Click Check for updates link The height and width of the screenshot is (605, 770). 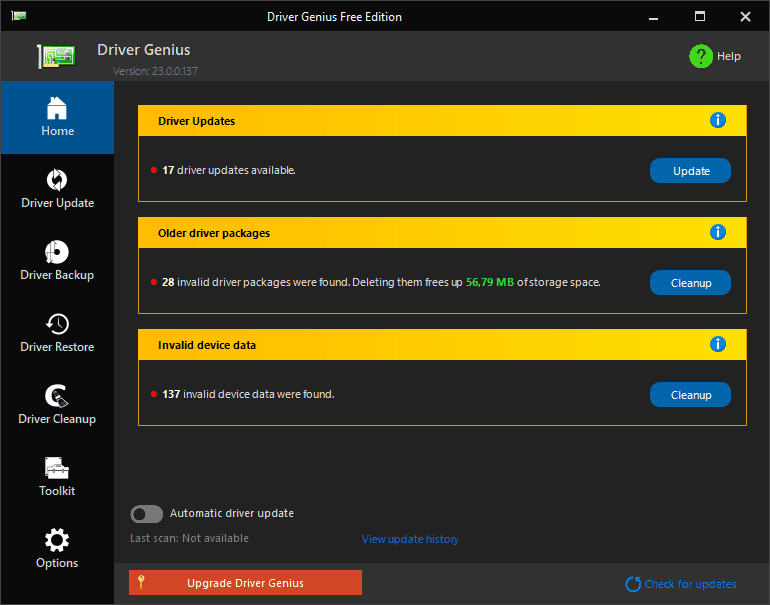690,584
